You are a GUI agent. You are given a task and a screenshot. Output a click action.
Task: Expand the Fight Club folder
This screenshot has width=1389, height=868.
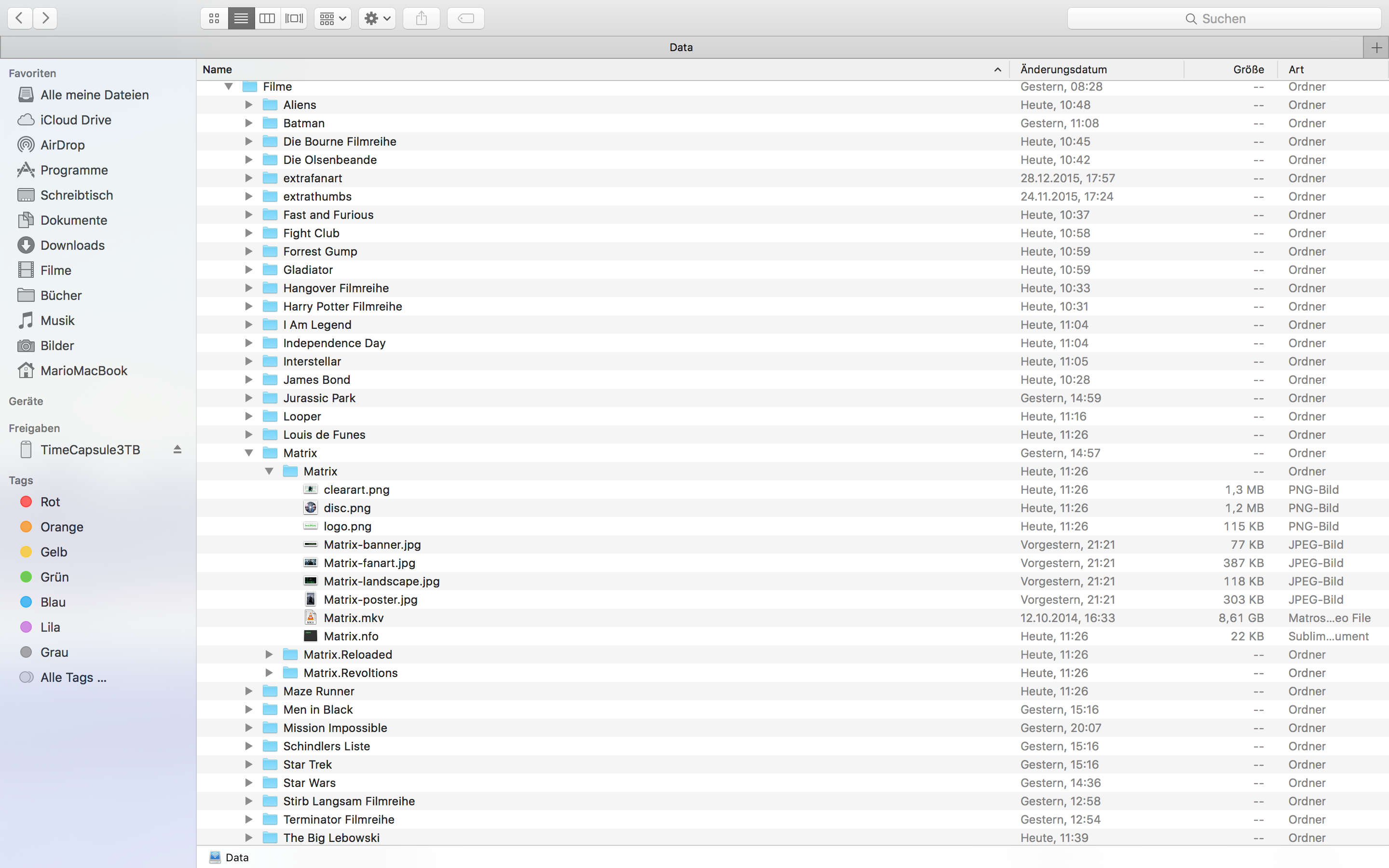click(x=248, y=233)
